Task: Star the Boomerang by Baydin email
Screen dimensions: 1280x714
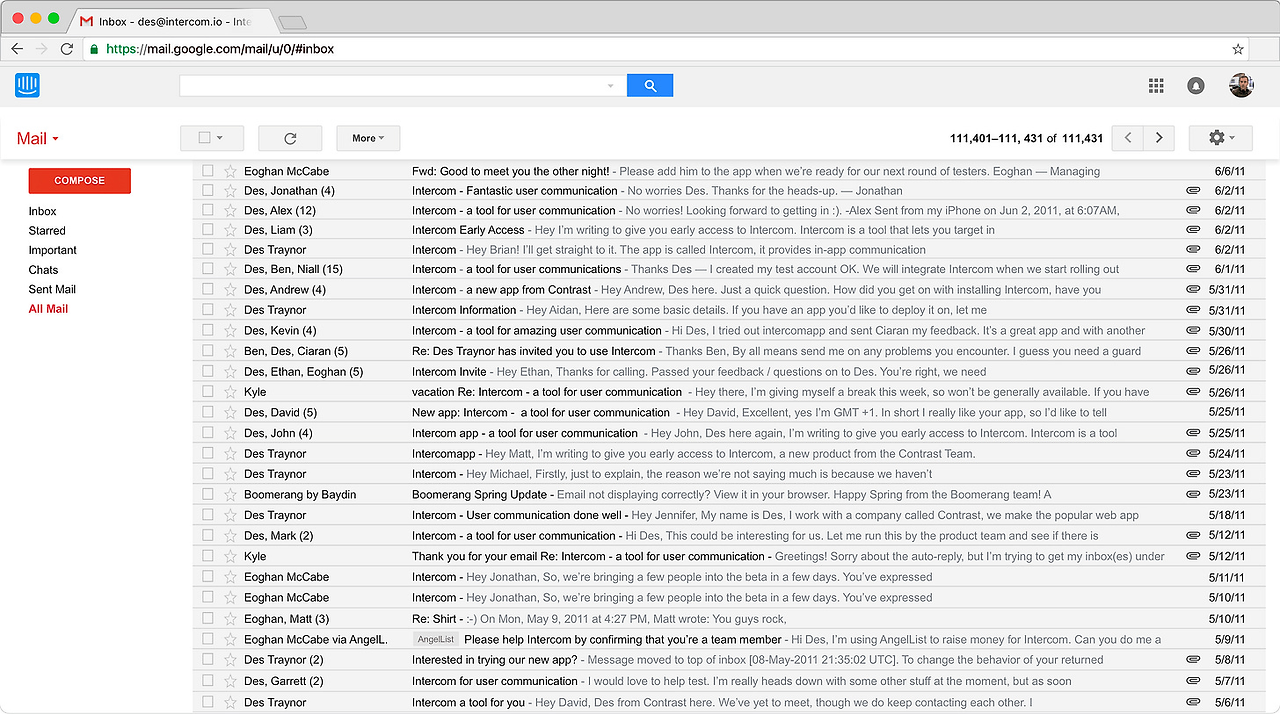Action: (x=230, y=494)
